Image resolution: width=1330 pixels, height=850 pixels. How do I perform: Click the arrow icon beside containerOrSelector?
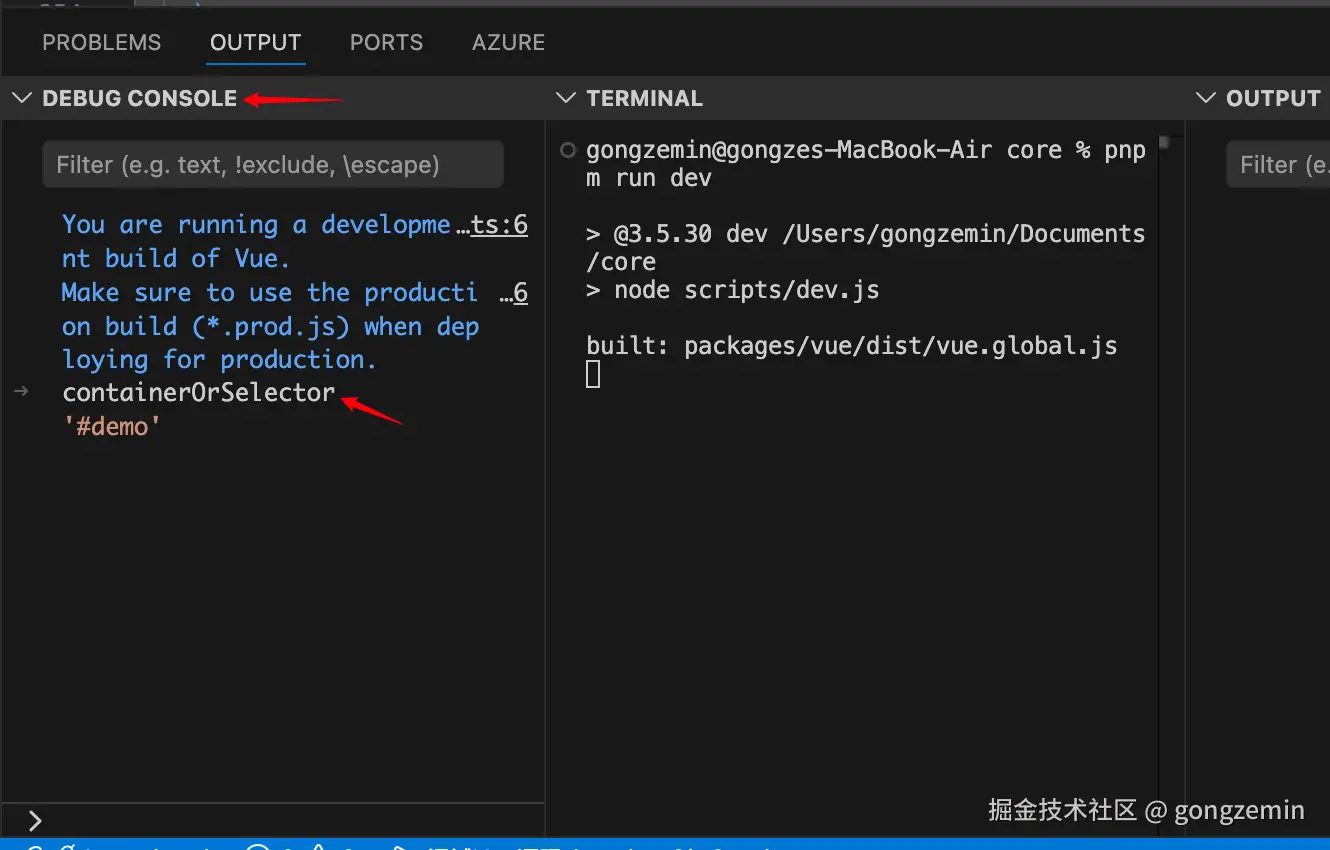[x=21, y=392]
